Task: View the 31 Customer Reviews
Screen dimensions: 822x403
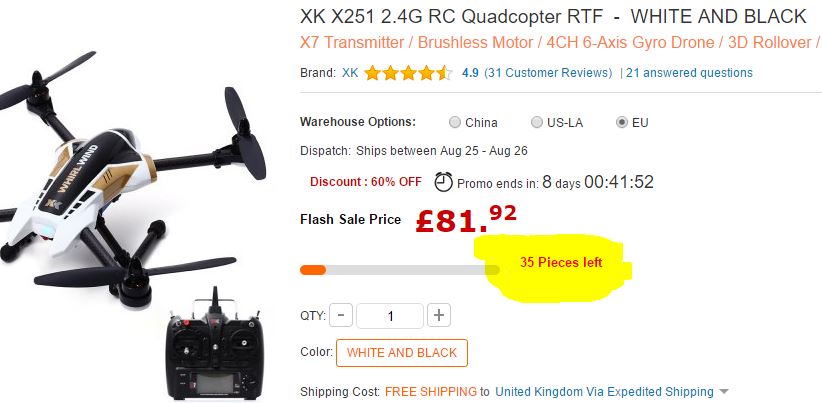Action: point(548,73)
